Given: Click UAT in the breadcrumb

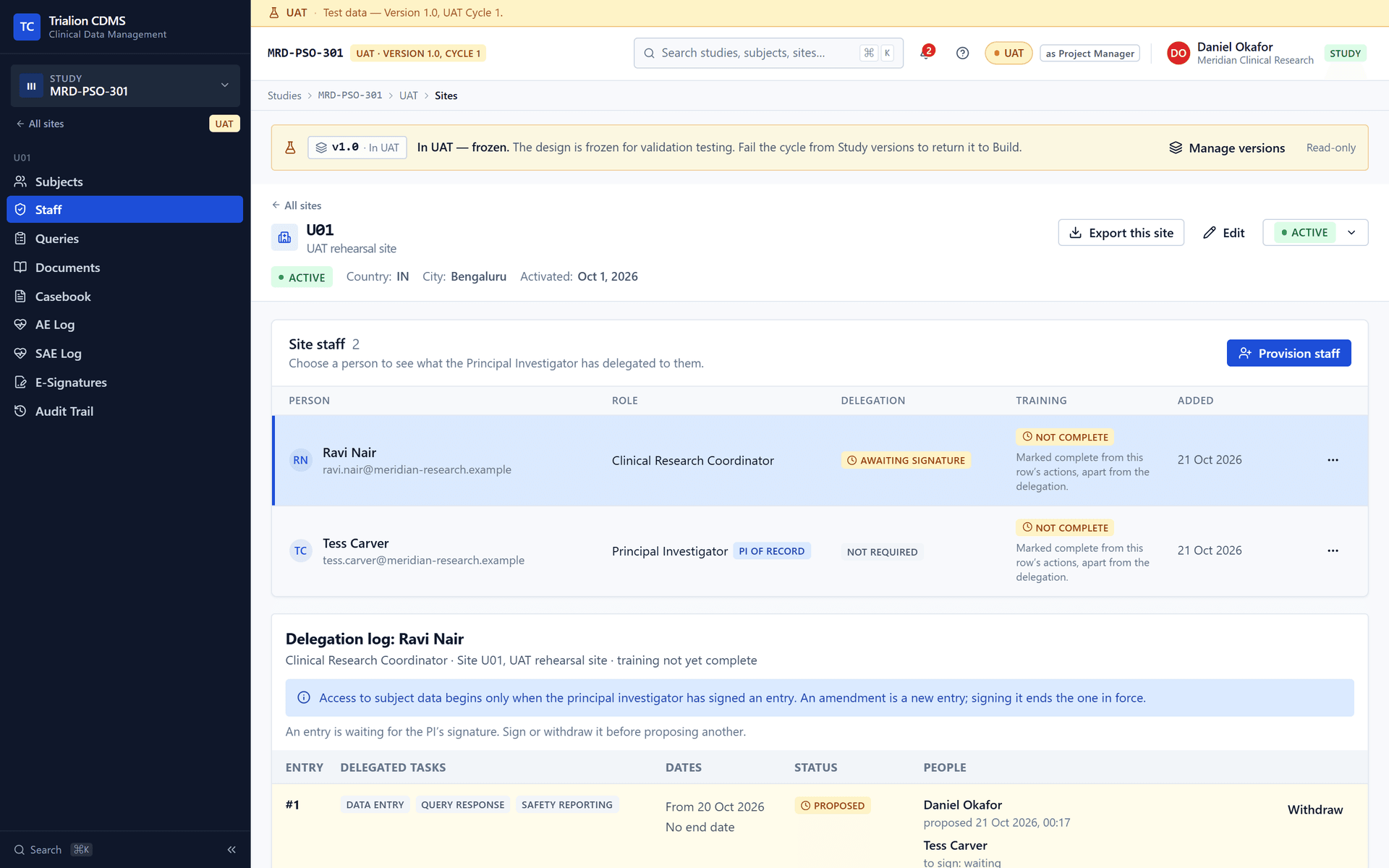Looking at the screenshot, I should coord(408,95).
